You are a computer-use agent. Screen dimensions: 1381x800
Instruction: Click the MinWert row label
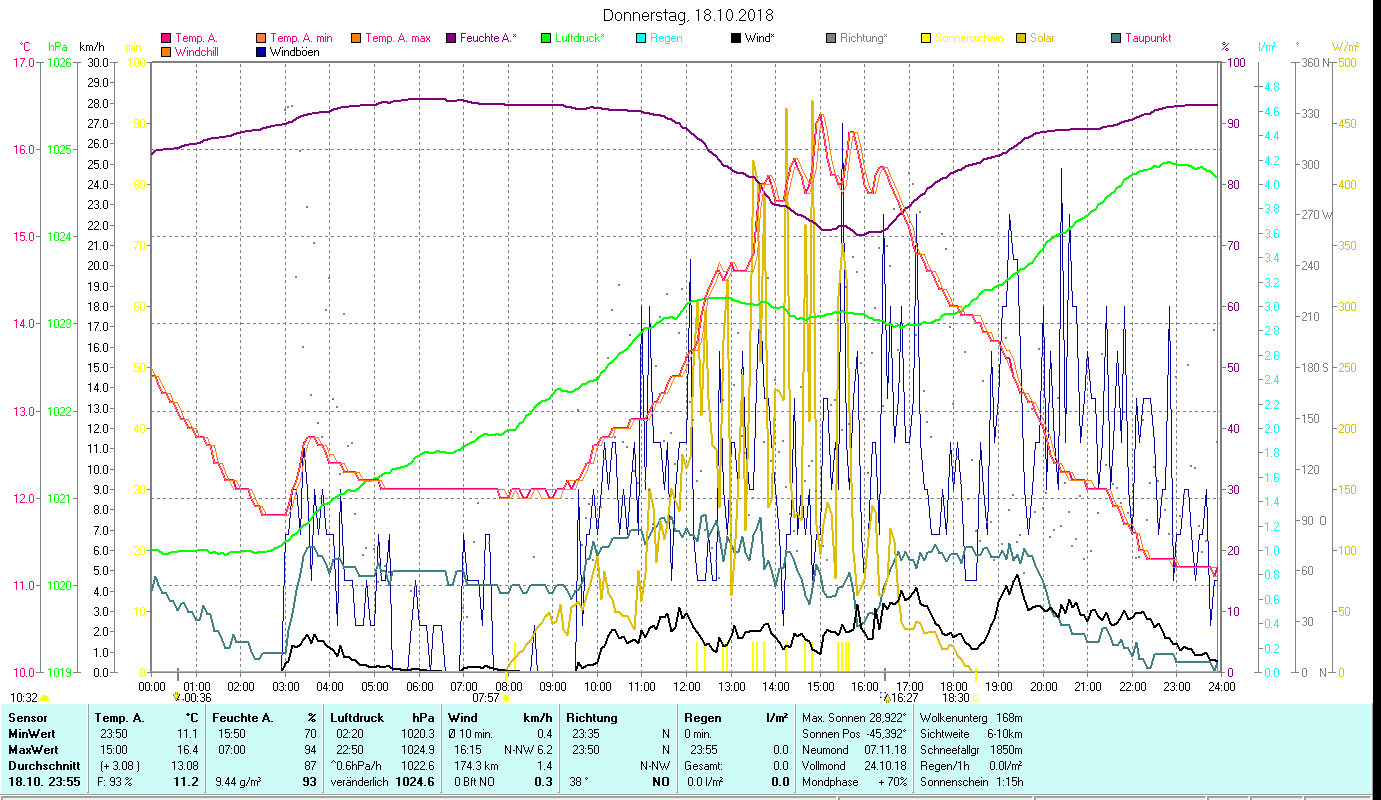coord(33,733)
